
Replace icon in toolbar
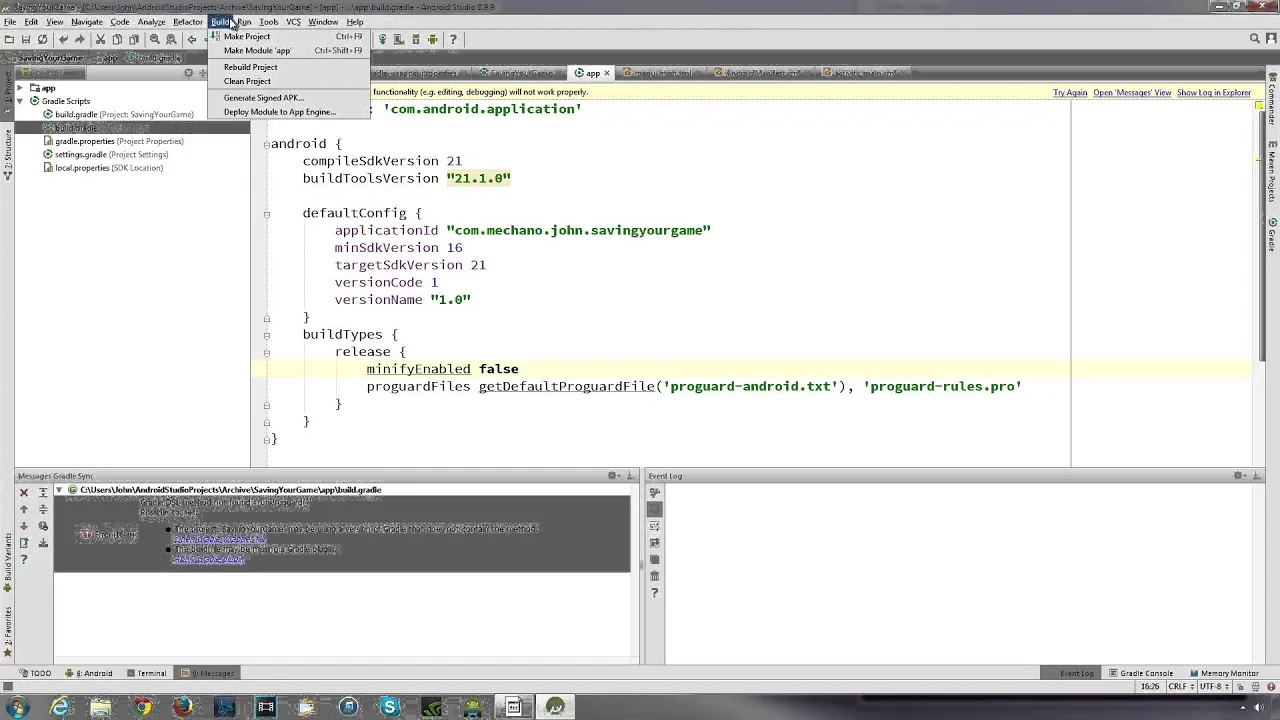pos(171,39)
